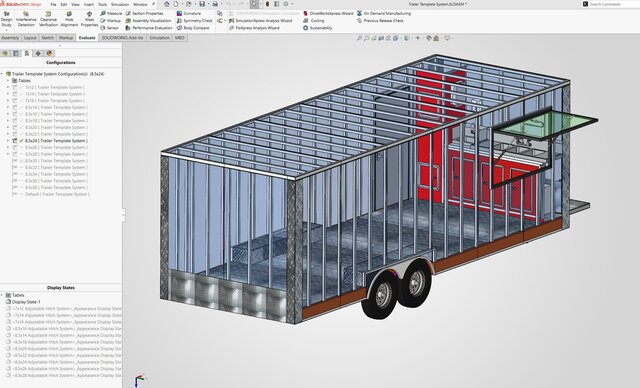The image size is (640, 388).
Task: Open the Costing tool
Action: (x=313, y=21)
